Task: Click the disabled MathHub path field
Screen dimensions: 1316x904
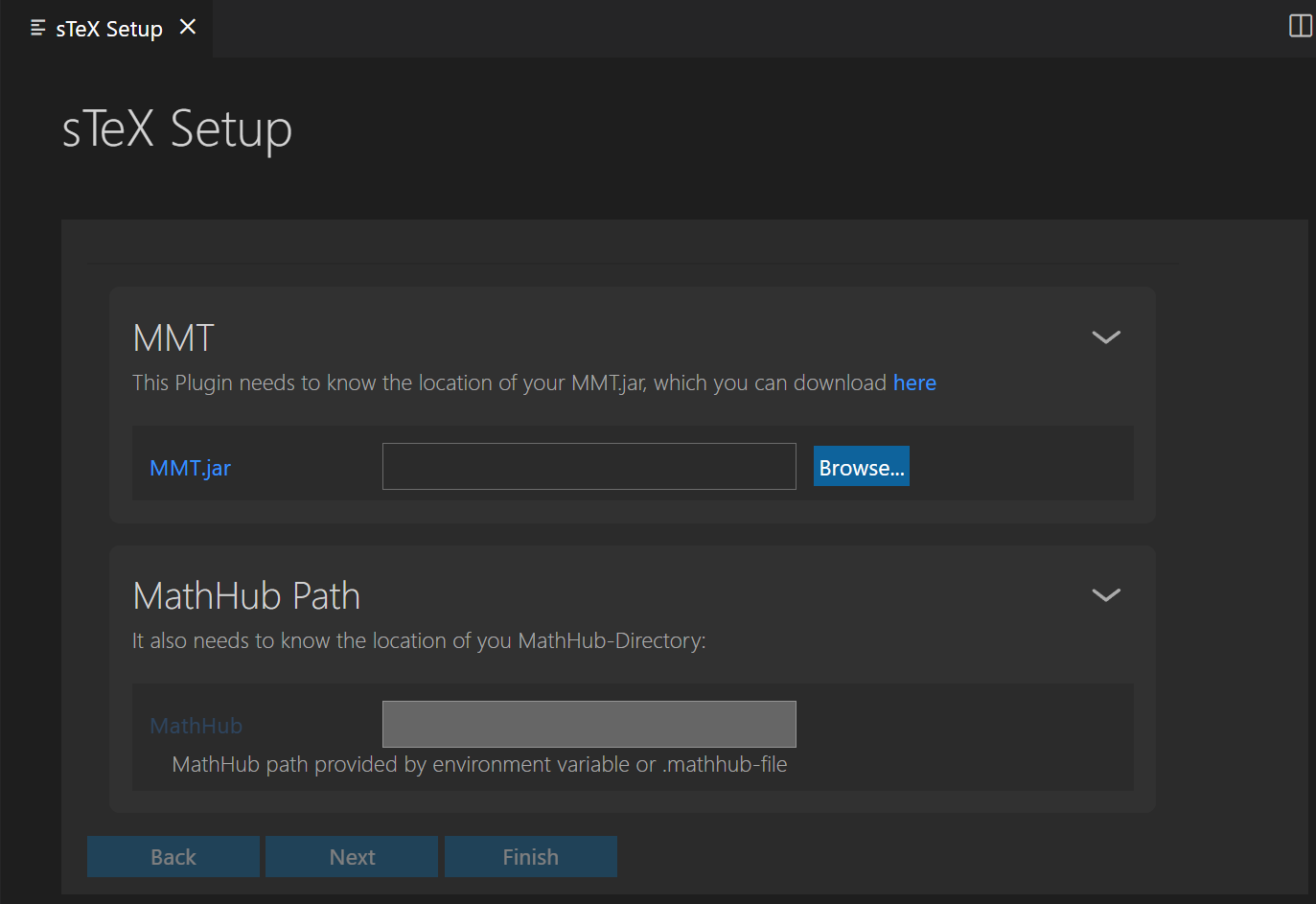Action: click(589, 724)
